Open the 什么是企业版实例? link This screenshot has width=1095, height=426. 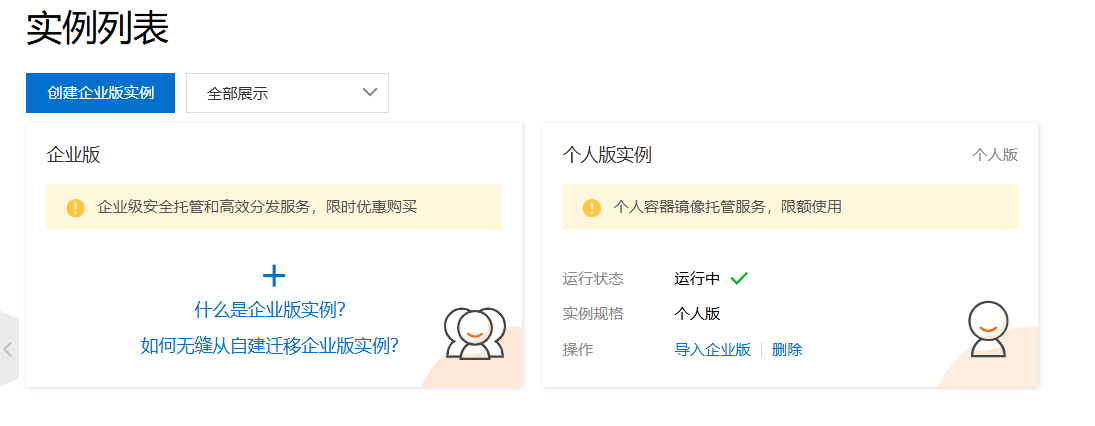point(270,310)
